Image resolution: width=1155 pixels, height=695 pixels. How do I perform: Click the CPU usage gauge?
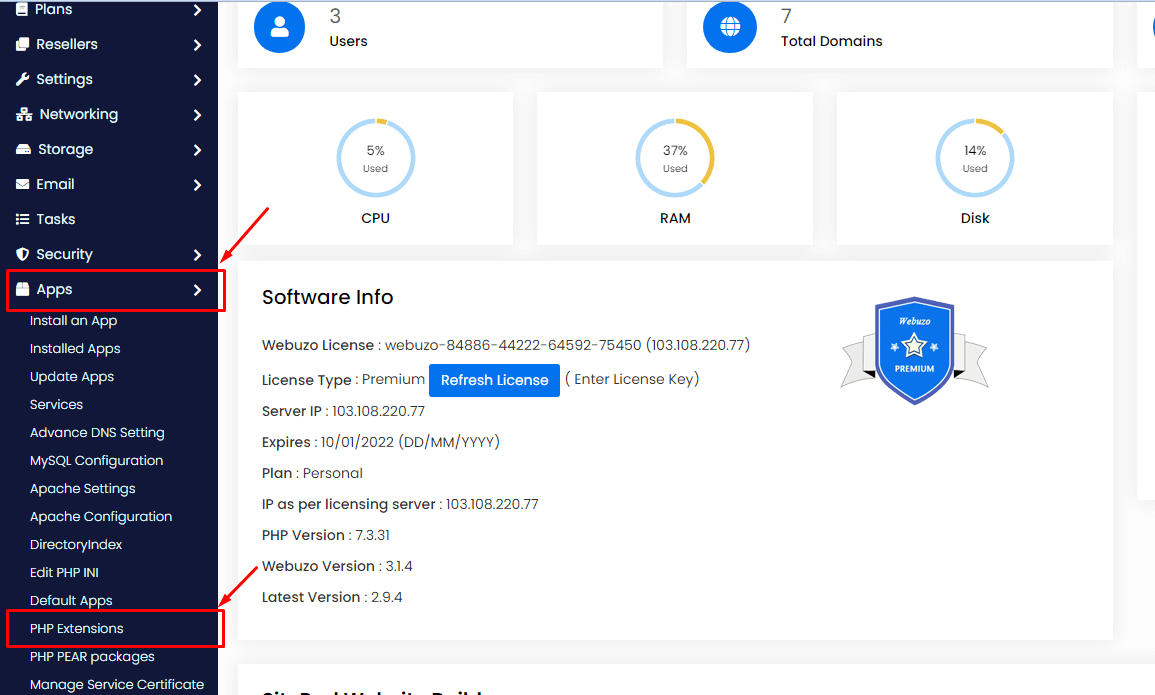pyautogui.click(x=376, y=158)
